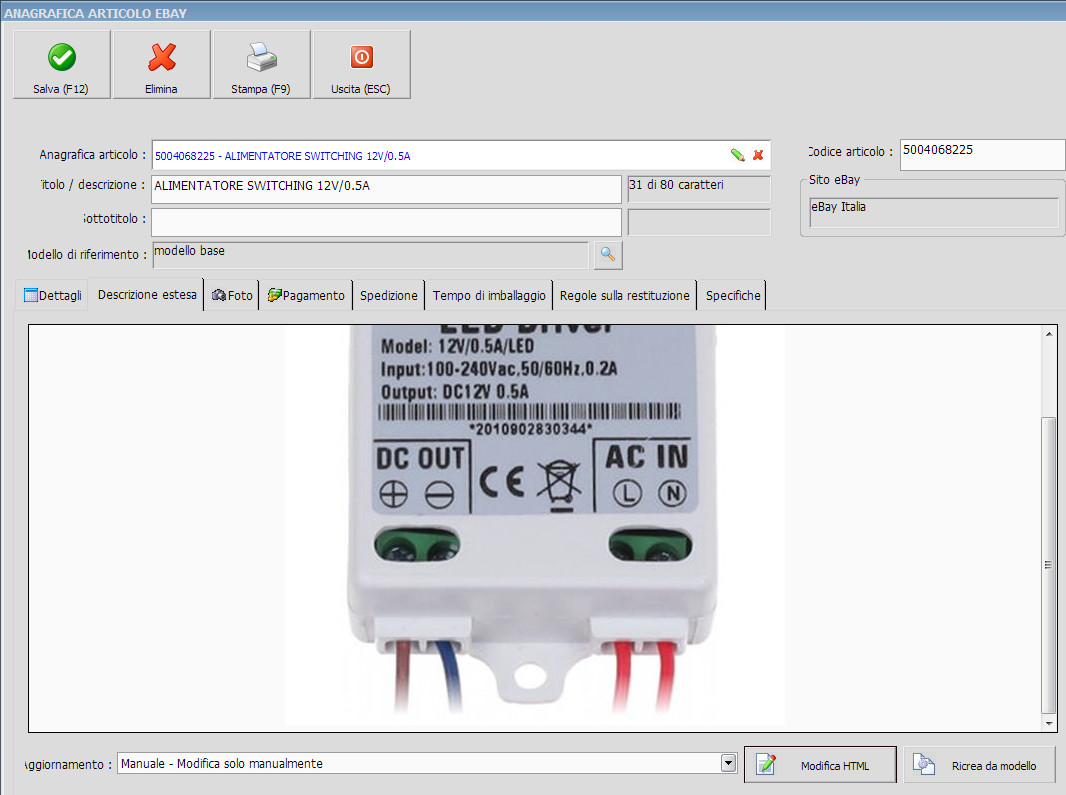Viewport: 1066px width, 795px height.
Task: Open the Pagamento tab
Action: (x=306, y=295)
